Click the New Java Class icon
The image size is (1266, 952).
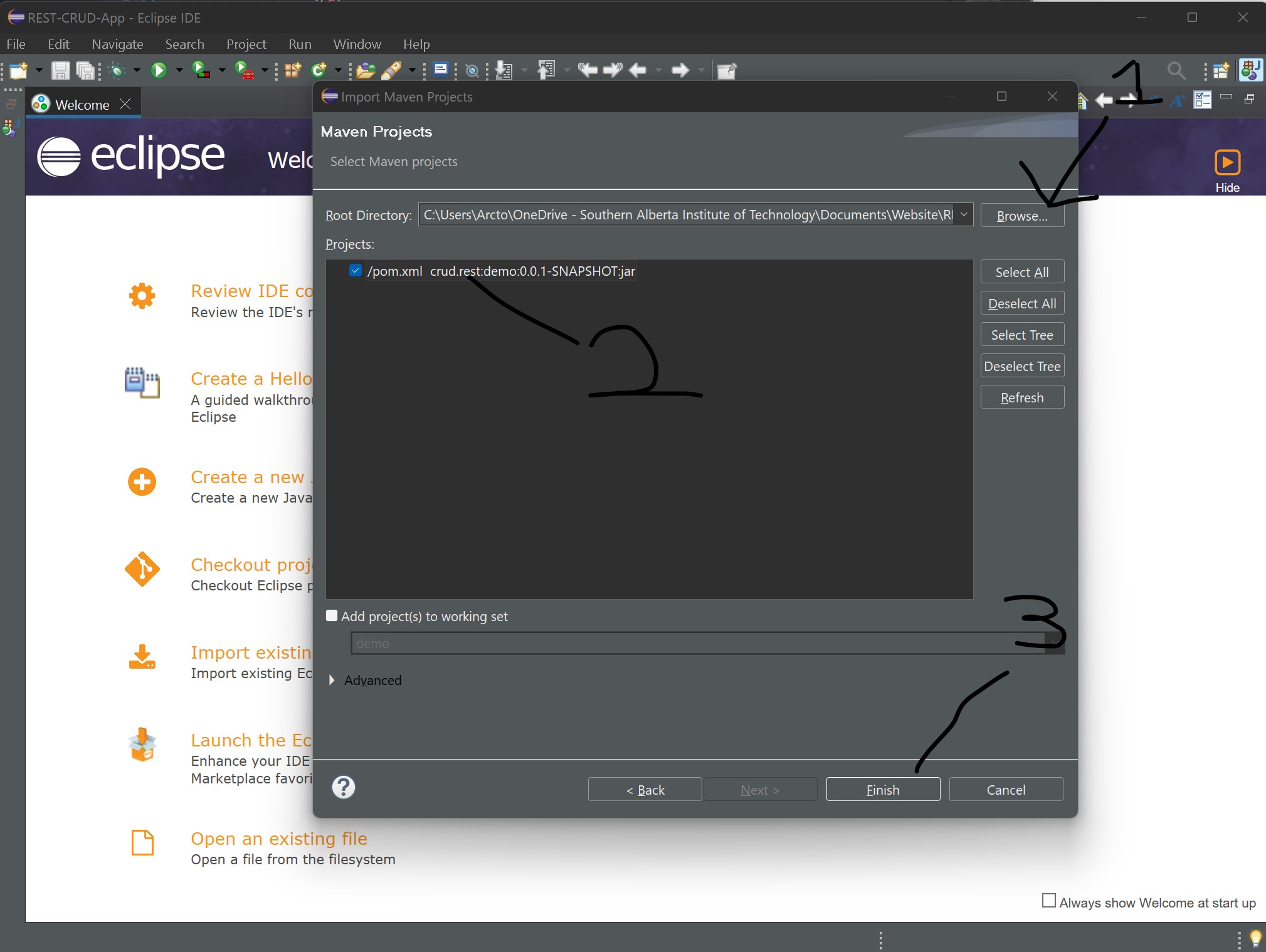pyautogui.click(x=320, y=70)
